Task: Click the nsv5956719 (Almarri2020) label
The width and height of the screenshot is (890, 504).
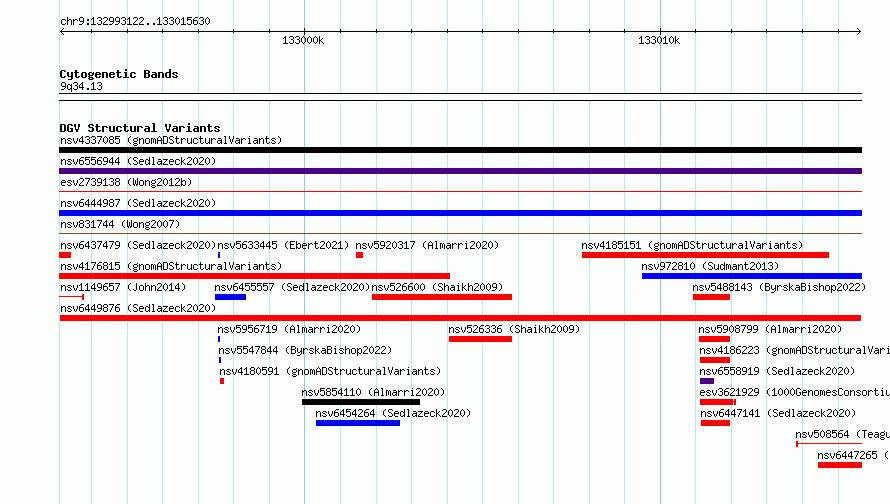Action: tap(289, 329)
